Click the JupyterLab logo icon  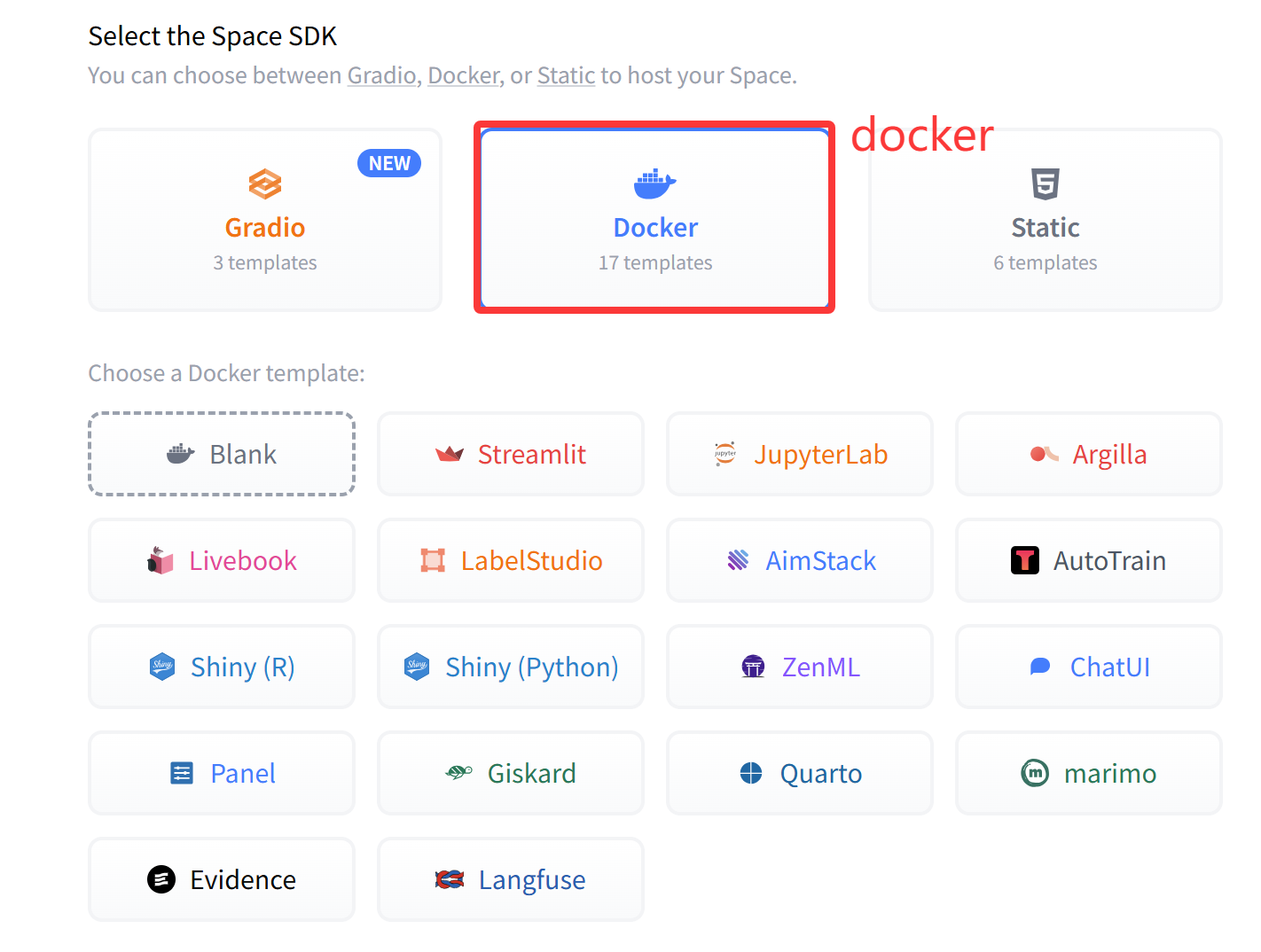click(725, 454)
